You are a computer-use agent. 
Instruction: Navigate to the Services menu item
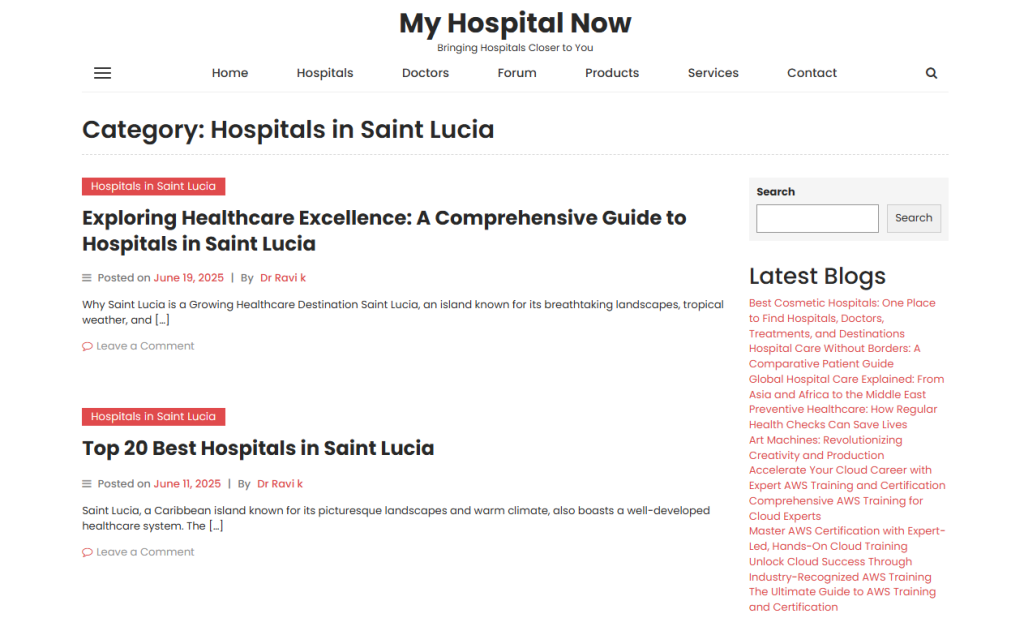(x=713, y=73)
